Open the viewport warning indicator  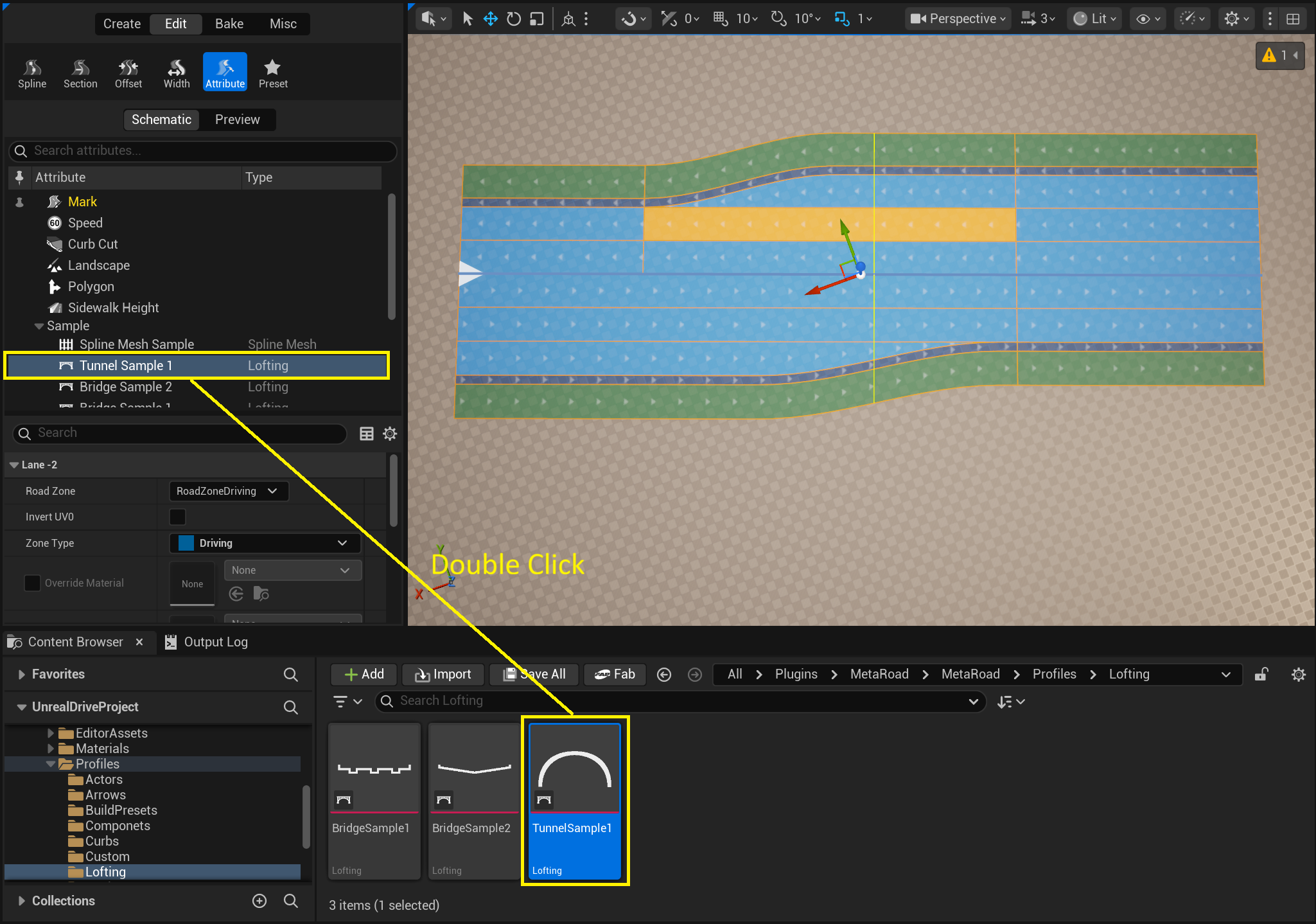1279,55
